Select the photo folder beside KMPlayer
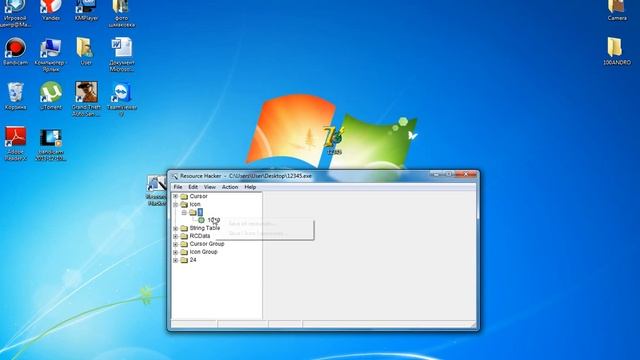Image resolution: width=640 pixels, height=360 pixels. pos(122,13)
